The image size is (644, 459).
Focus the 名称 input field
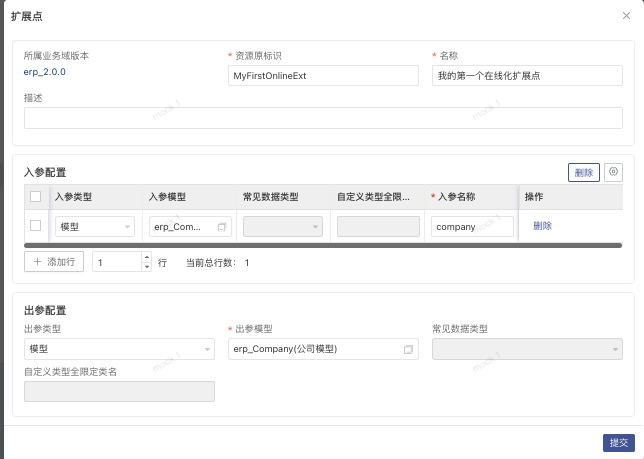pos(527,76)
